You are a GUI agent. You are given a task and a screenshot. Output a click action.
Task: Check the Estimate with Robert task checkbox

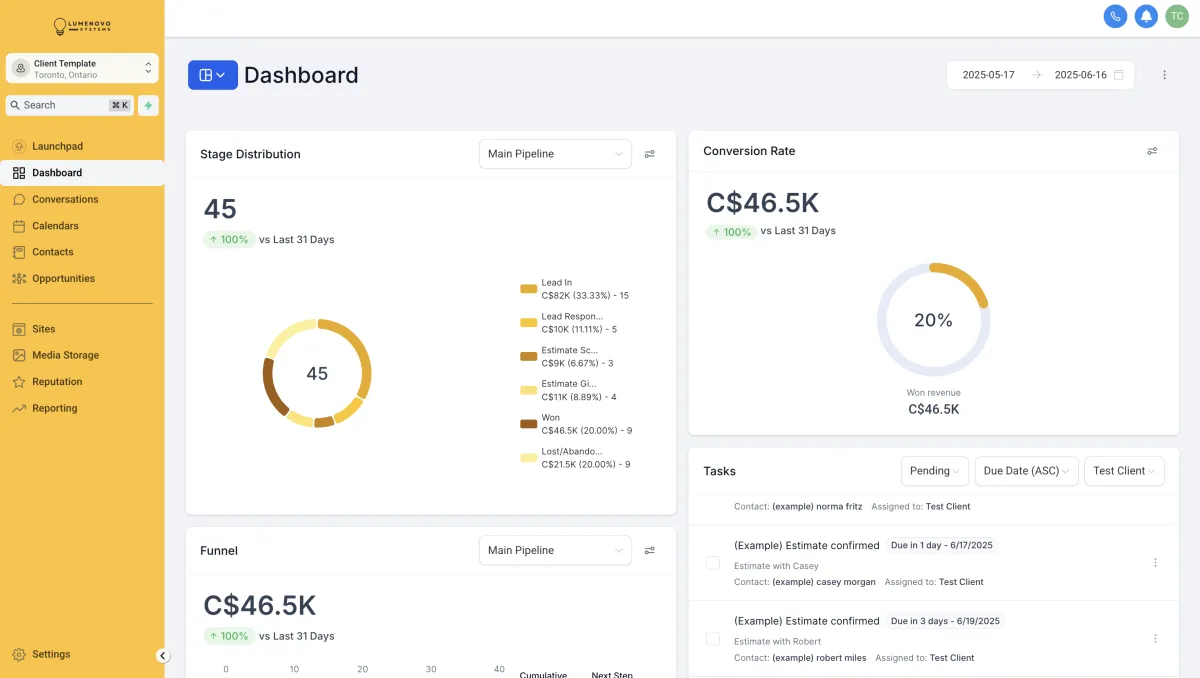coord(713,638)
